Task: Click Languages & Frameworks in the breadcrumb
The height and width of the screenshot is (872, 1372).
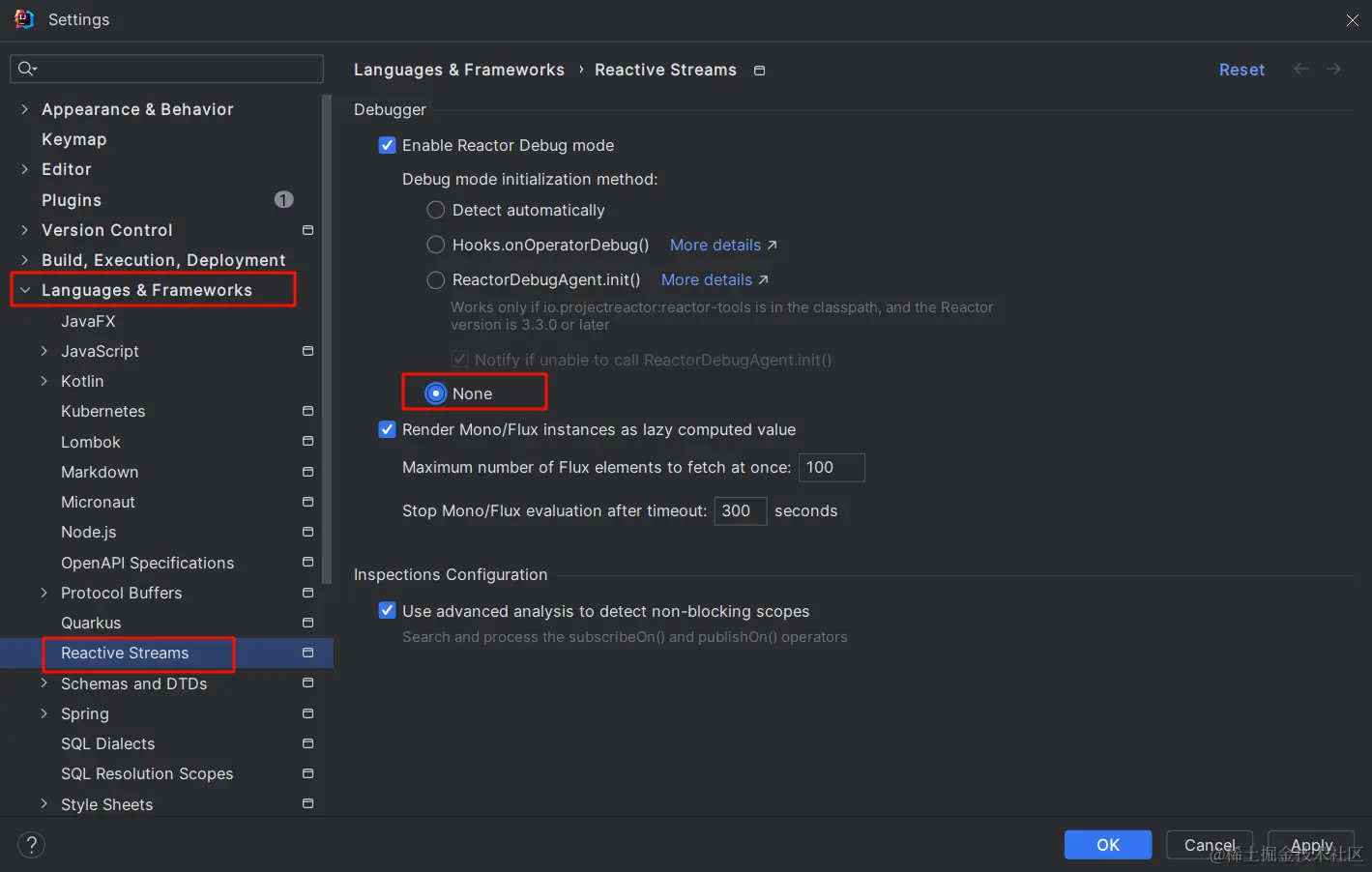Action: (x=459, y=70)
